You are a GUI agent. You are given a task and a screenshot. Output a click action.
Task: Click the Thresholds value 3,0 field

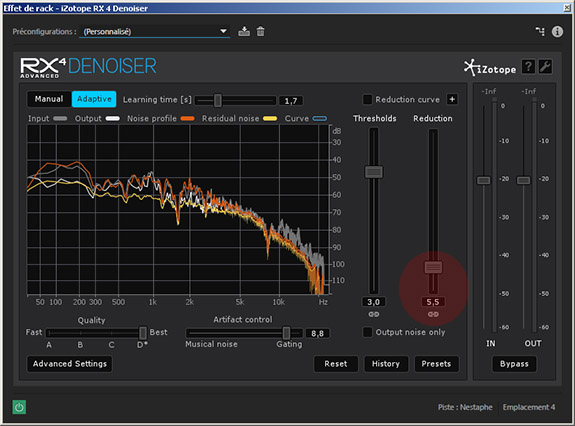374,302
